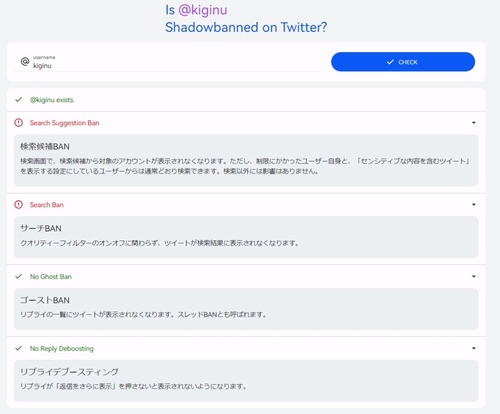500x414 pixels.
Task: Click the green checkmark for No Reply Deboosting
Action: [19, 348]
